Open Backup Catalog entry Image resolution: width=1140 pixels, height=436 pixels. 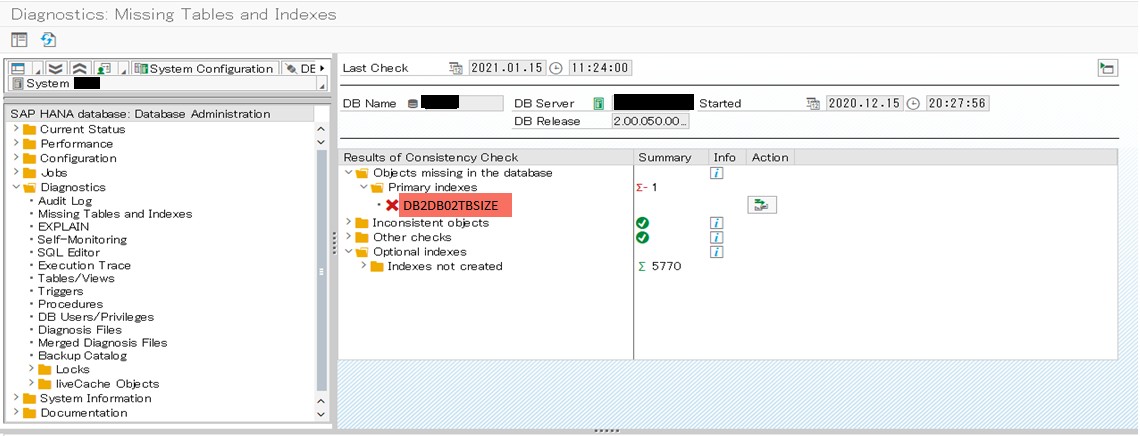(82, 355)
